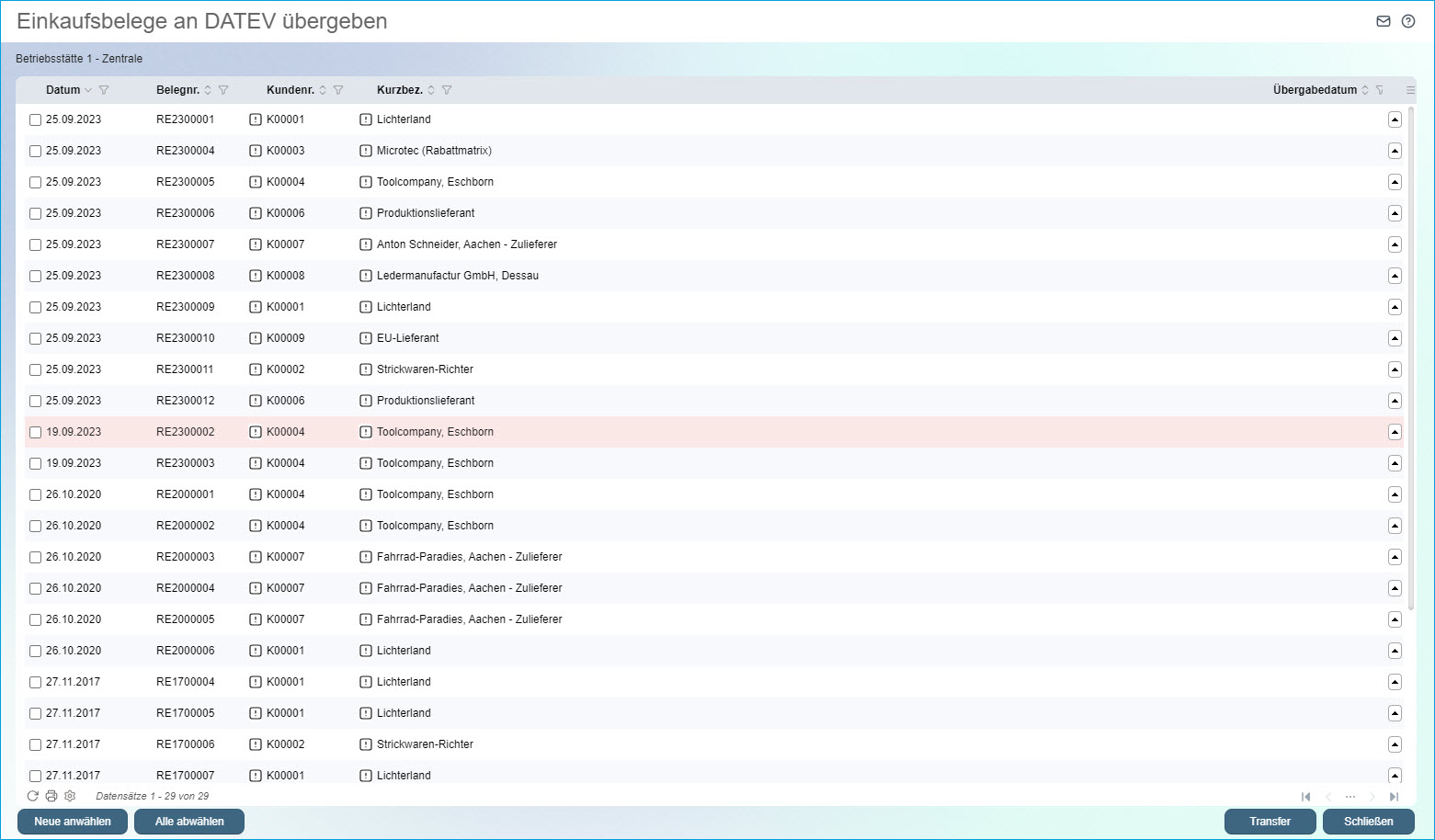Sort by Belegnr. column header
Image resolution: width=1435 pixels, height=840 pixels.
[x=178, y=90]
